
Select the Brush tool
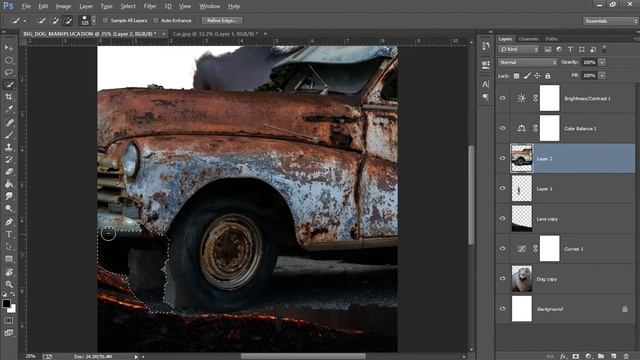pos(9,135)
